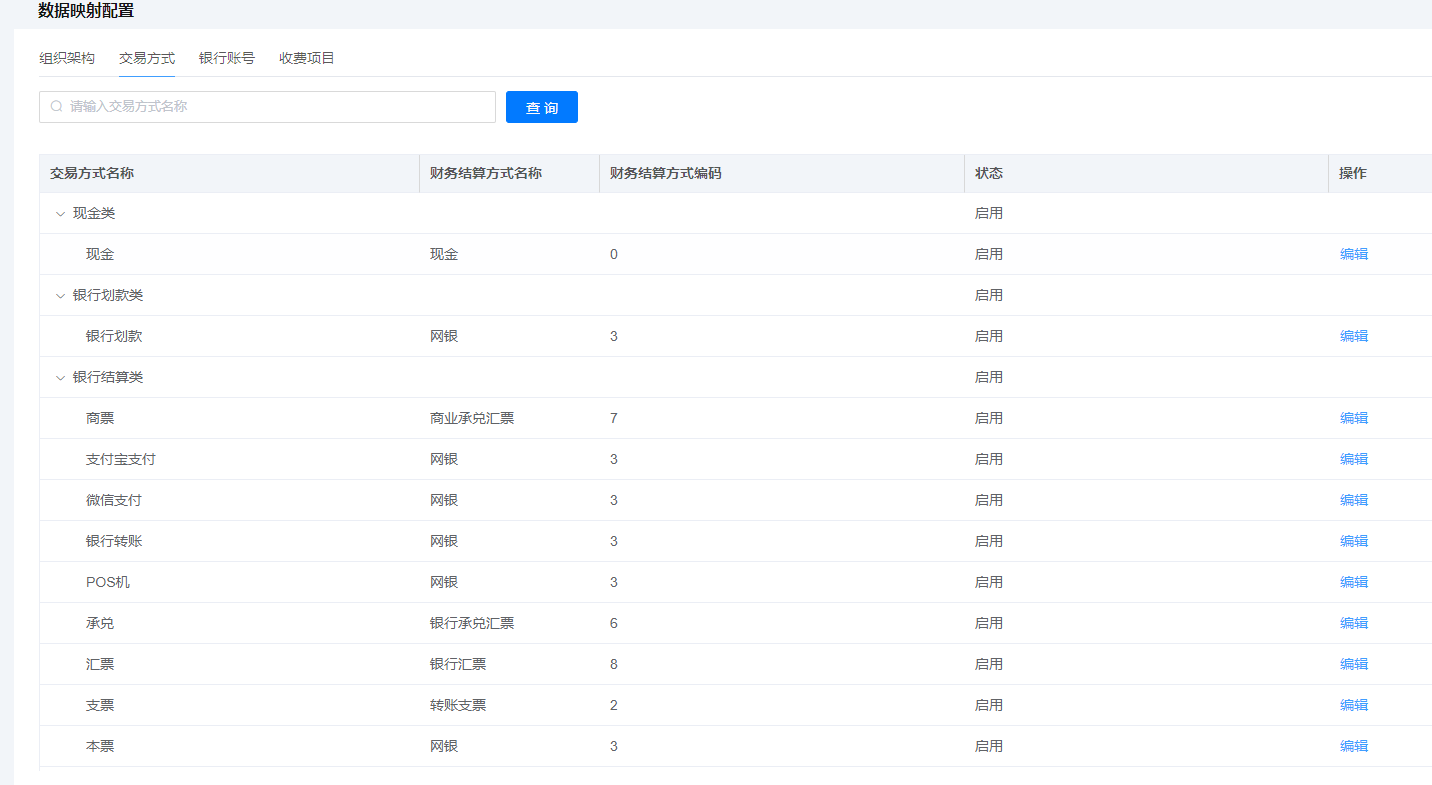Screen dimensions: 1432x785
Task: Select the 交易方式 tab
Action: point(147,58)
